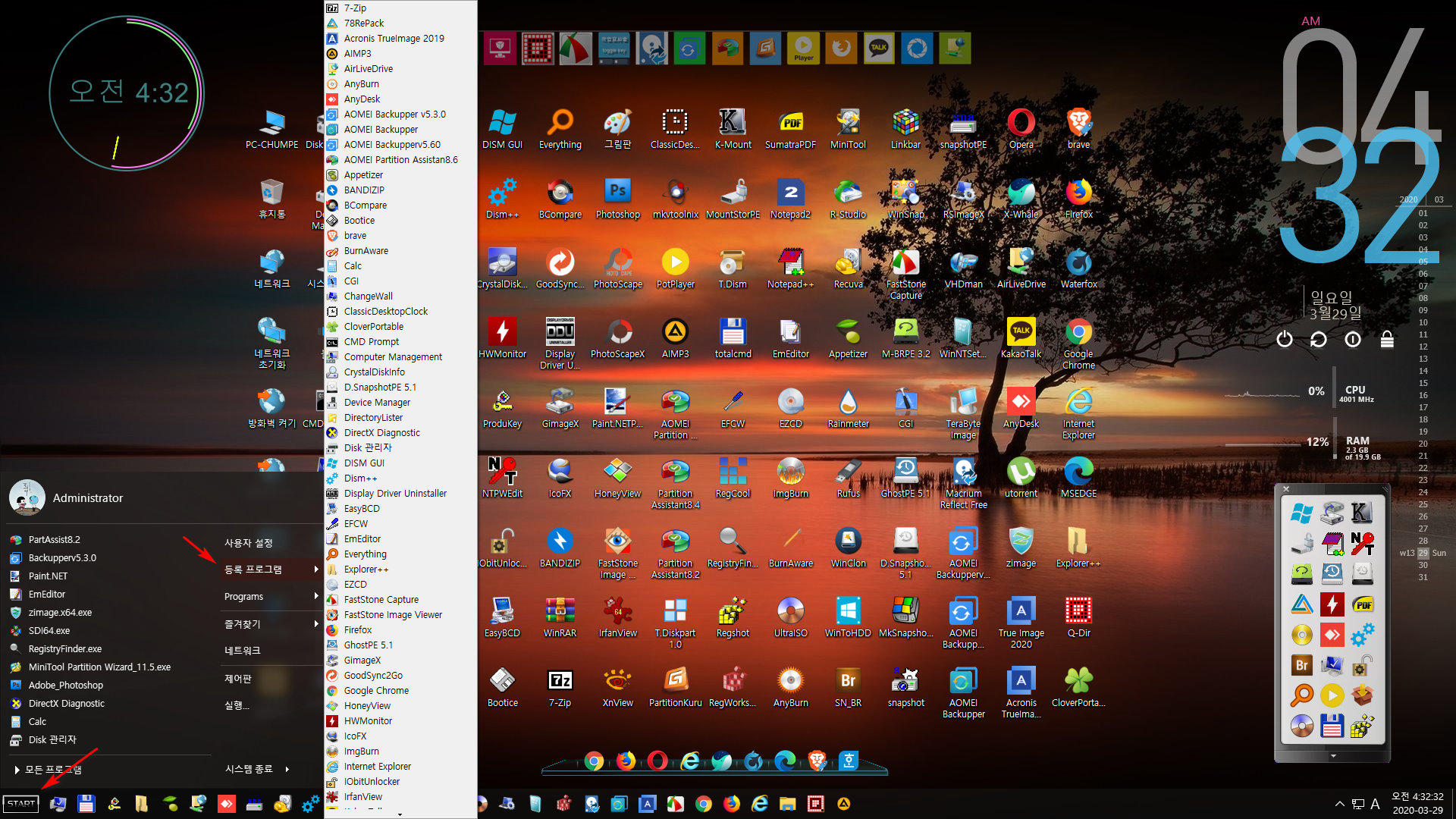Open the K-Mount desktop icon
1456x819 pixels.
point(733,128)
